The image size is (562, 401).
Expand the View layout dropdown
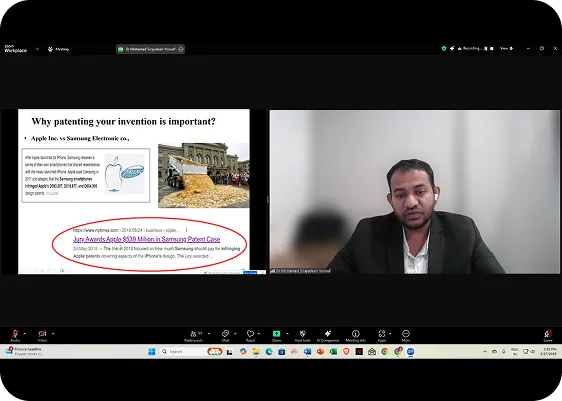coord(506,48)
